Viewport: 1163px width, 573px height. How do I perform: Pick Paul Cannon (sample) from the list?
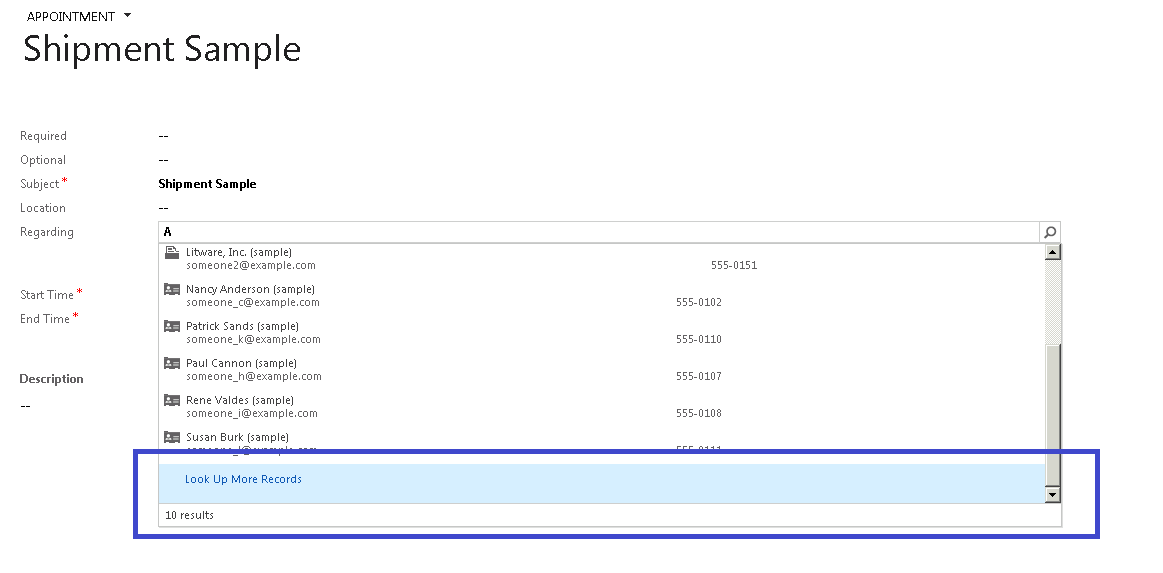click(241, 363)
